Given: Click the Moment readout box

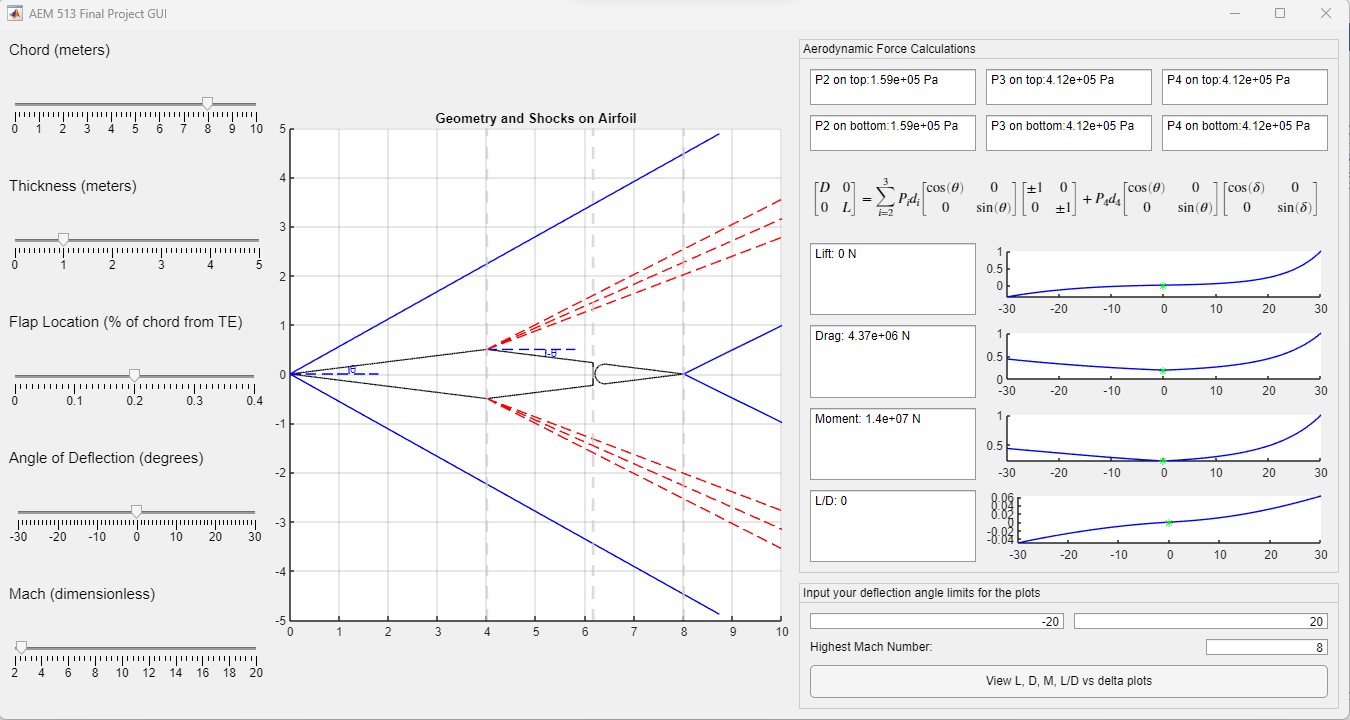Looking at the screenshot, I should point(892,444).
